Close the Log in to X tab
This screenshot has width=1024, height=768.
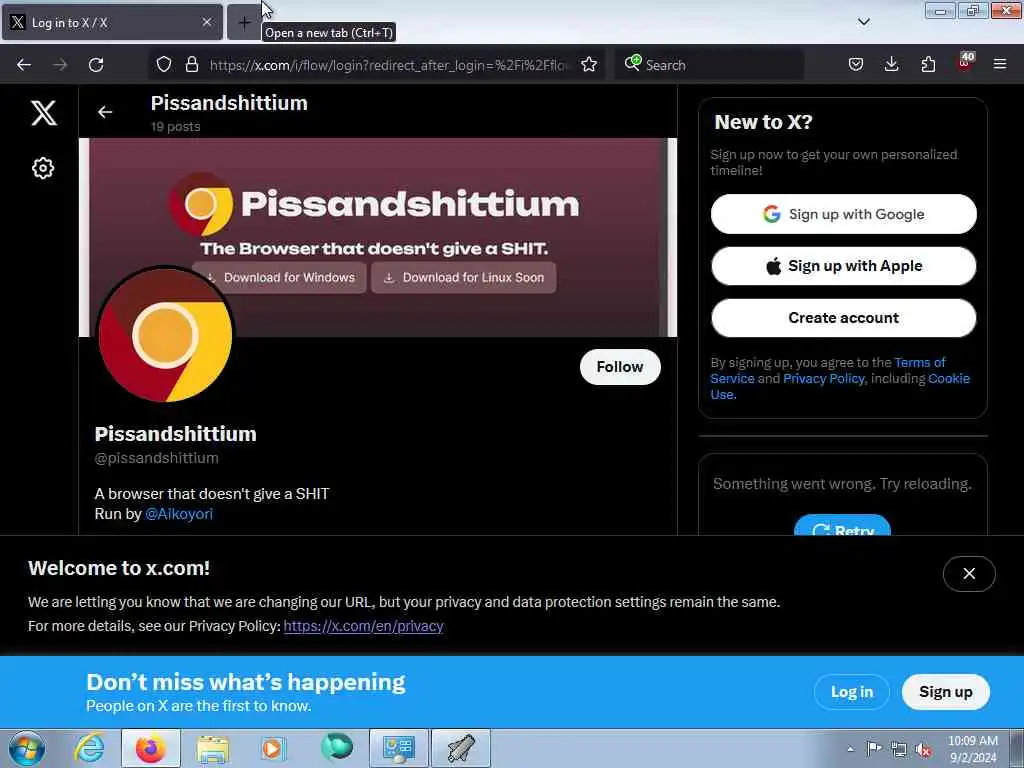click(206, 22)
